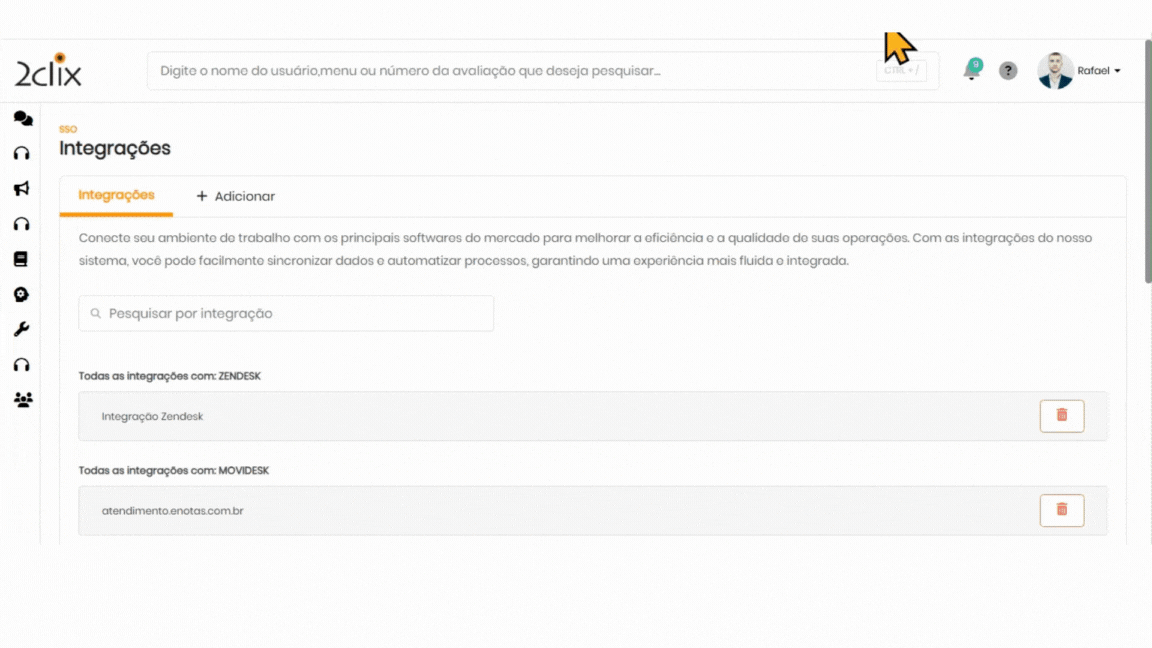
Task: Expand the Rafael user dropdown
Action: point(1099,71)
